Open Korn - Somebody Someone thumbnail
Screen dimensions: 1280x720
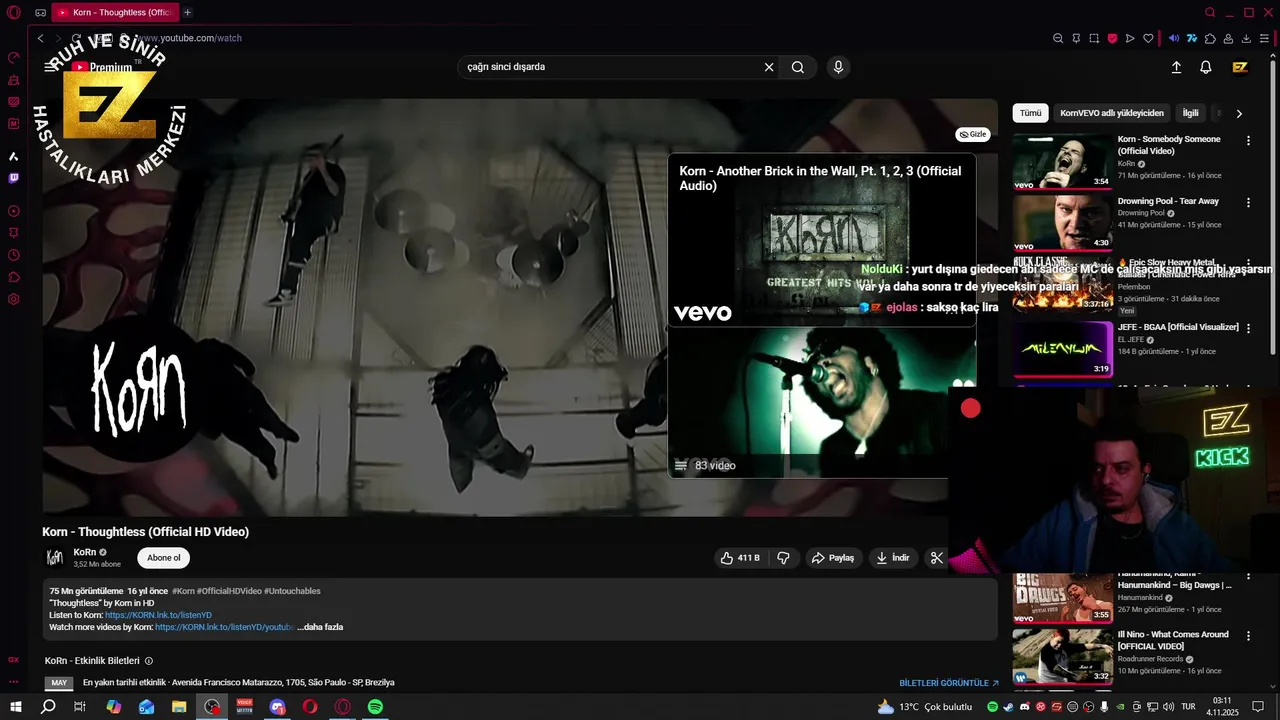(x=1062, y=161)
